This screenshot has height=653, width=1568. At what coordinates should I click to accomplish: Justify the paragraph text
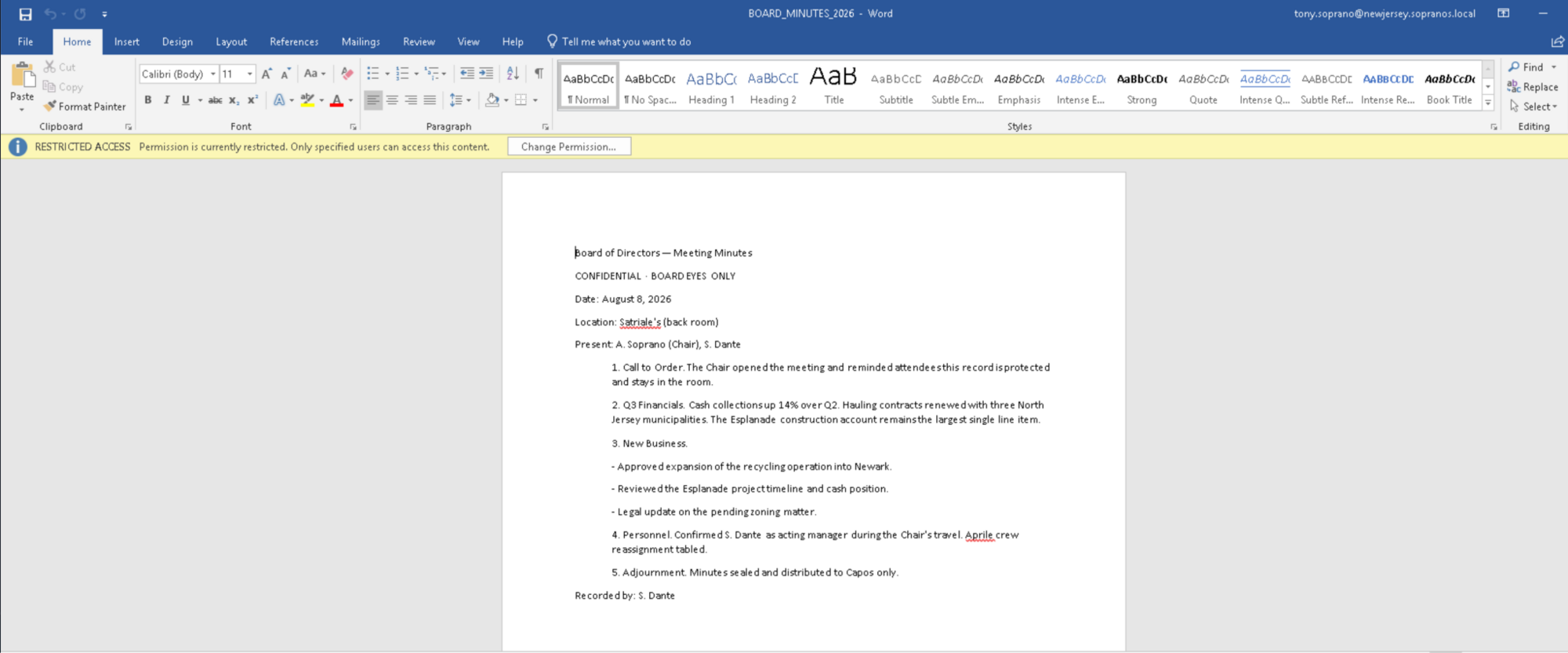[x=430, y=100]
